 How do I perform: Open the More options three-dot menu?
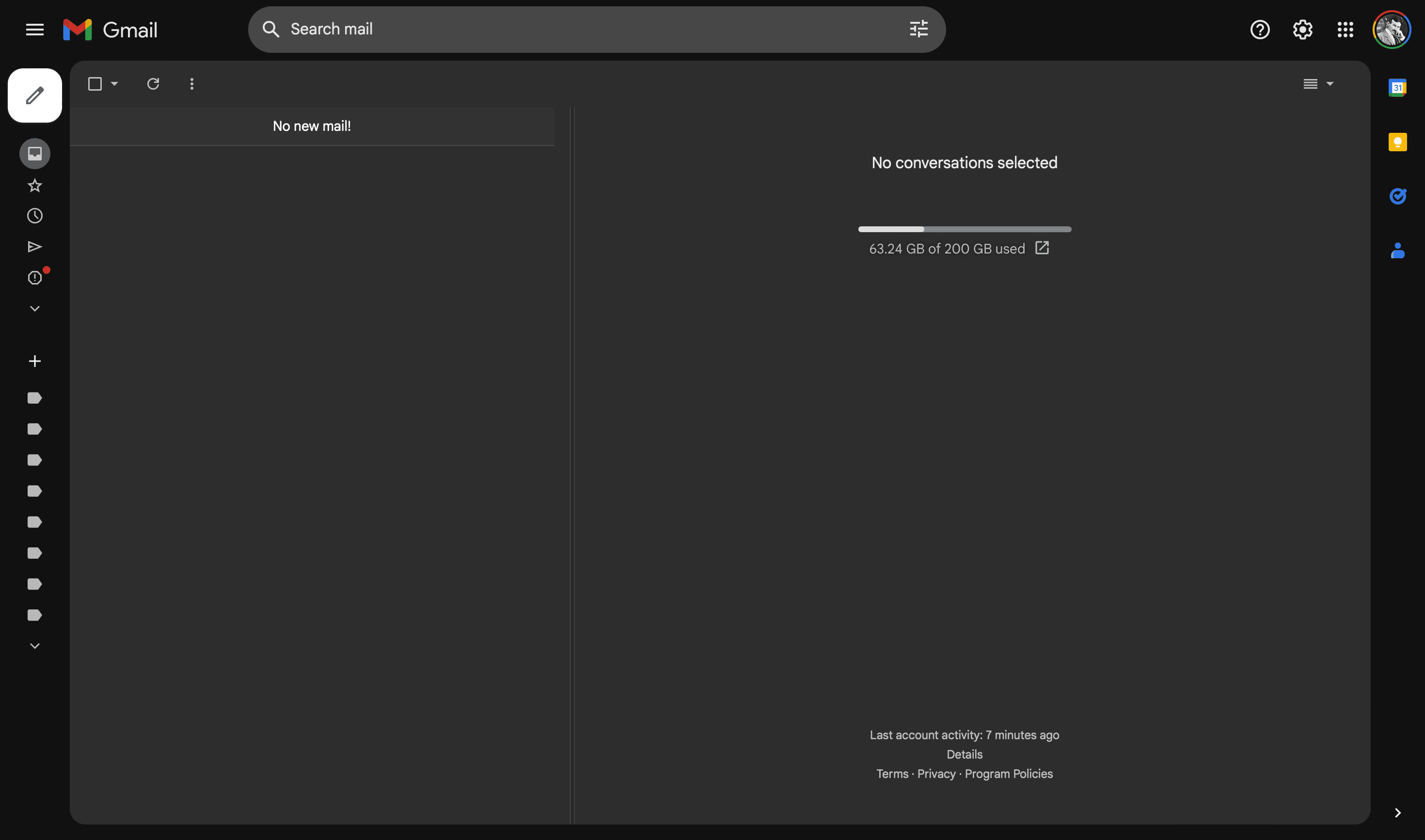[x=192, y=84]
